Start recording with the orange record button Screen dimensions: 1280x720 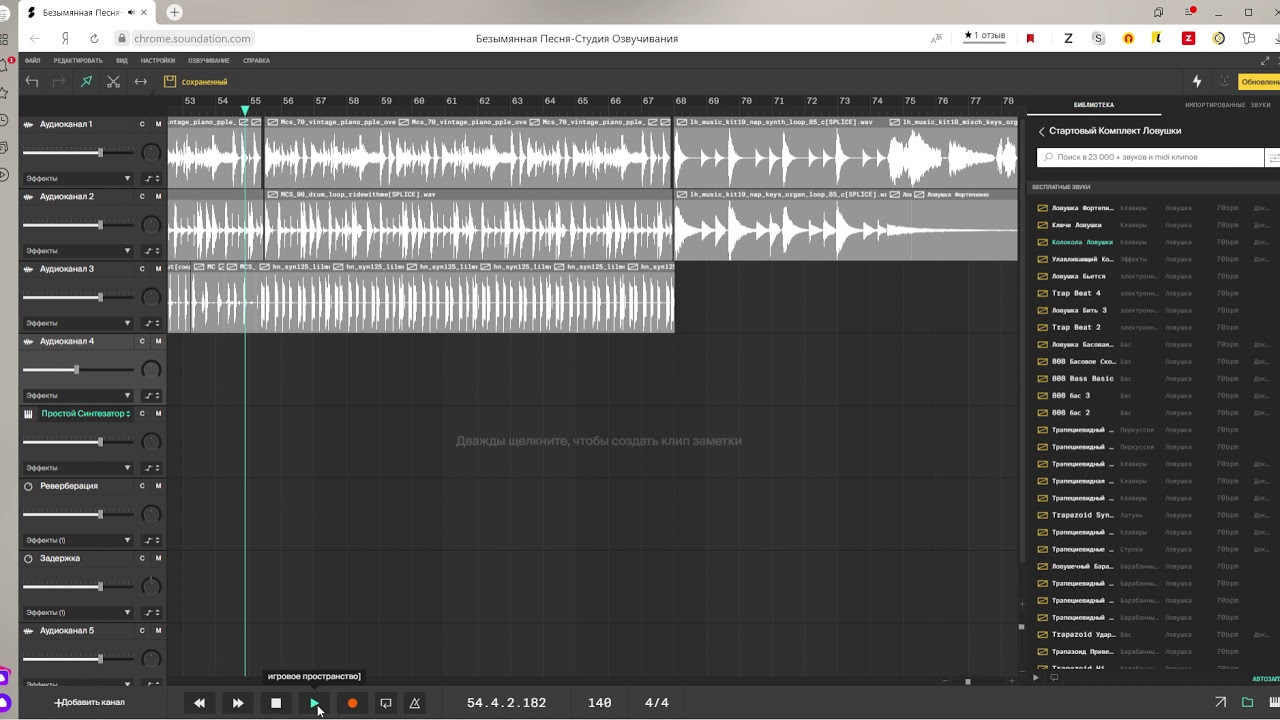[x=352, y=703]
